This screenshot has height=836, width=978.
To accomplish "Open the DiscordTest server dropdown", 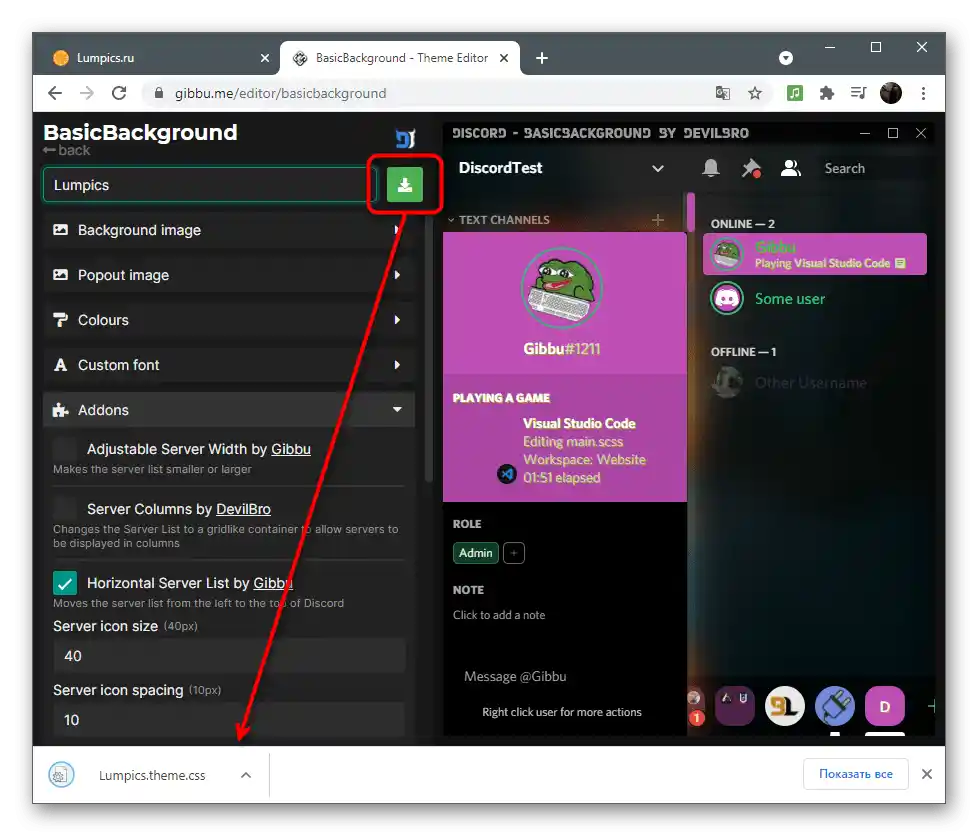I will pos(657,168).
